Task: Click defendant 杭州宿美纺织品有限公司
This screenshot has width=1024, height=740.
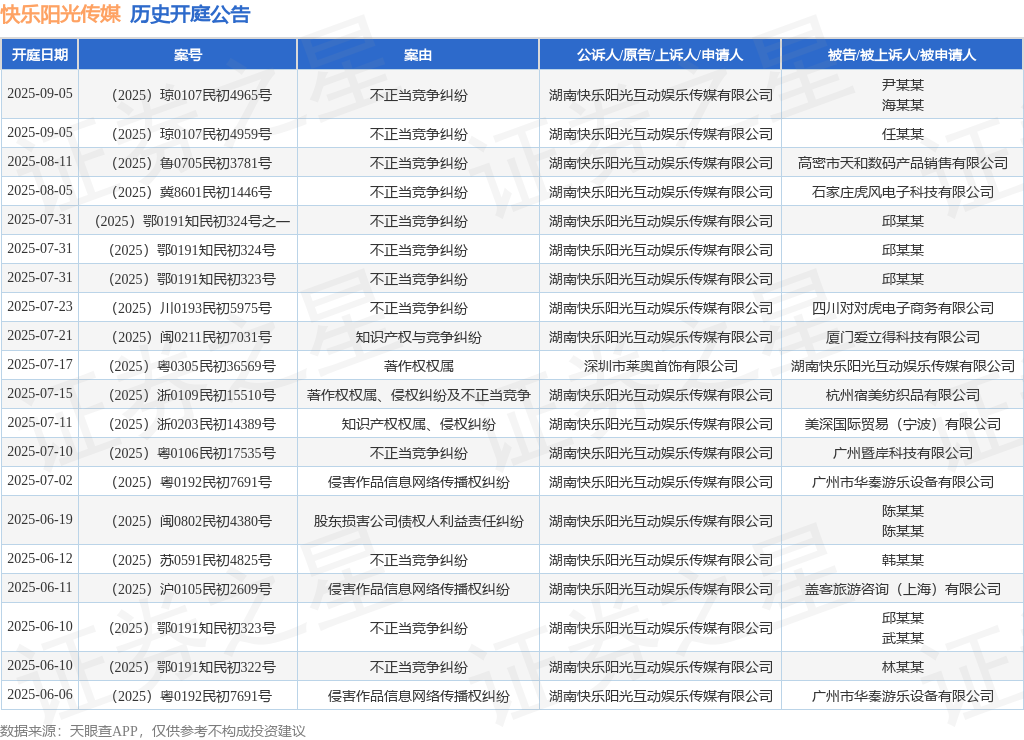Action: click(903, 396)
